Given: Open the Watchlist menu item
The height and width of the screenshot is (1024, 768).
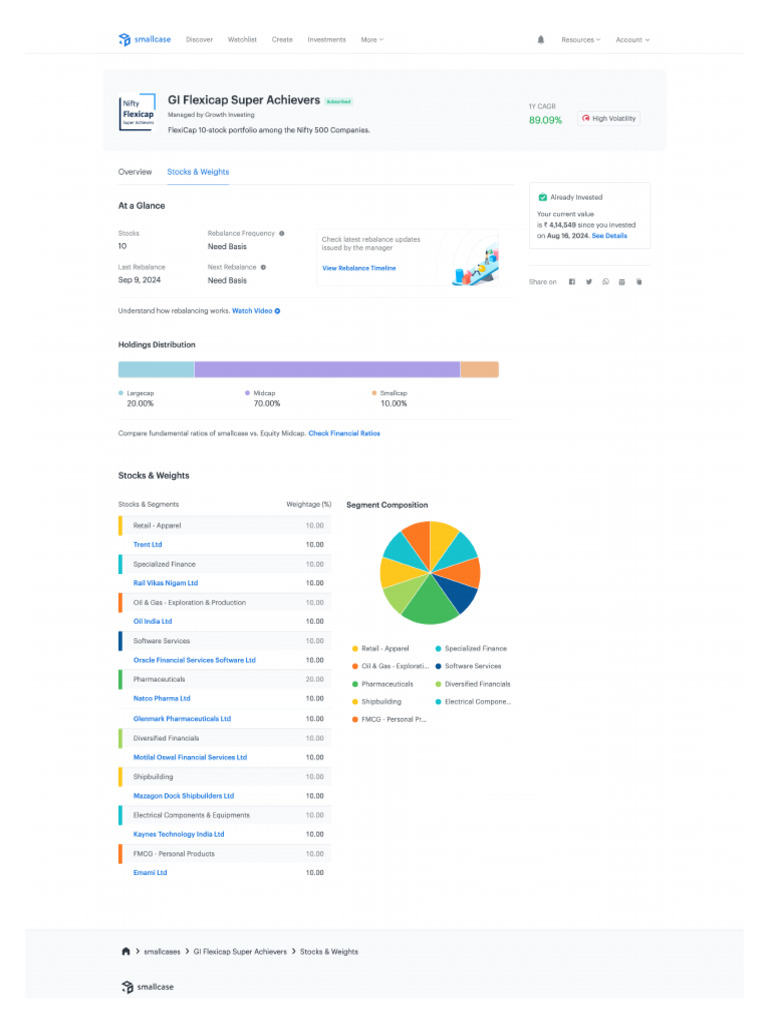Looking at the screenshot, I should [x=242, y=40].
